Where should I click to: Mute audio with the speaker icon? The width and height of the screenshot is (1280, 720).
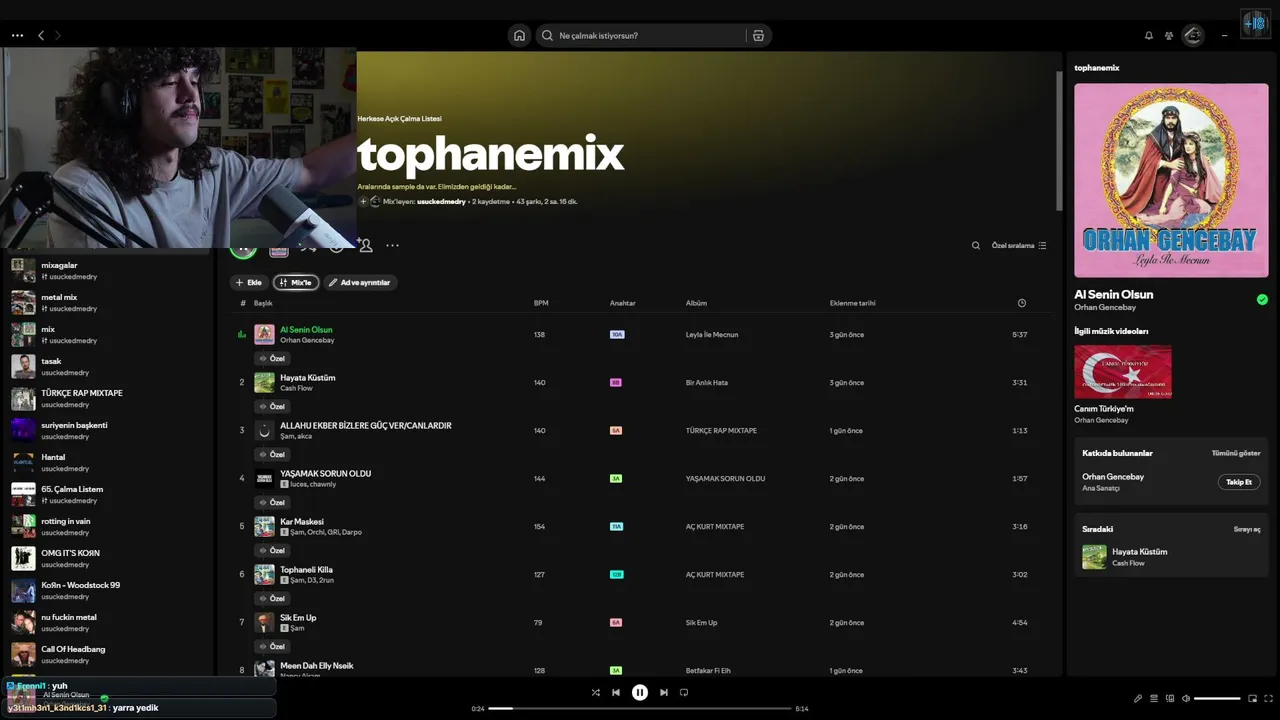click(x=1186, y=698)
